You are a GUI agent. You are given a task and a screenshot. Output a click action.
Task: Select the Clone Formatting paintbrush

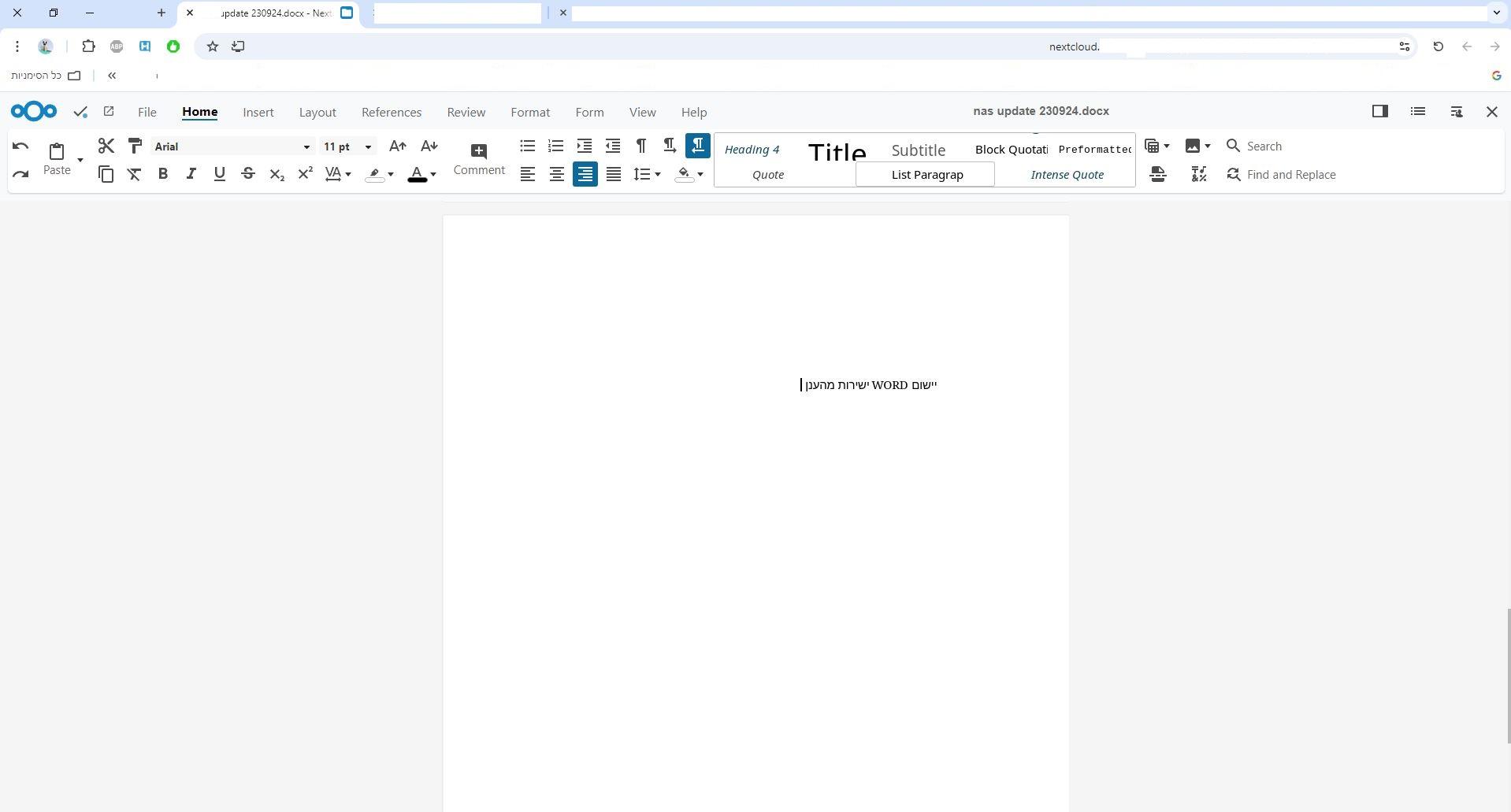[135, 146]
